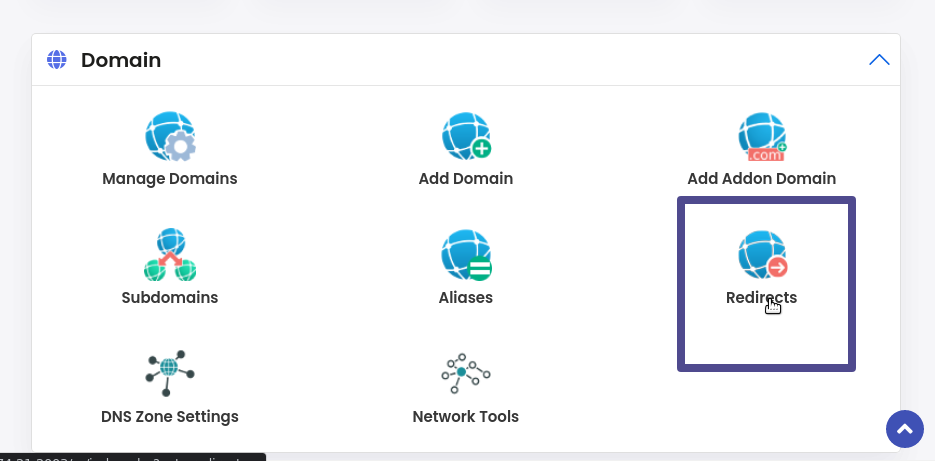Click the Aliases globe icon
The width and height of the screenshot is (935, 461).
[466, 255]
